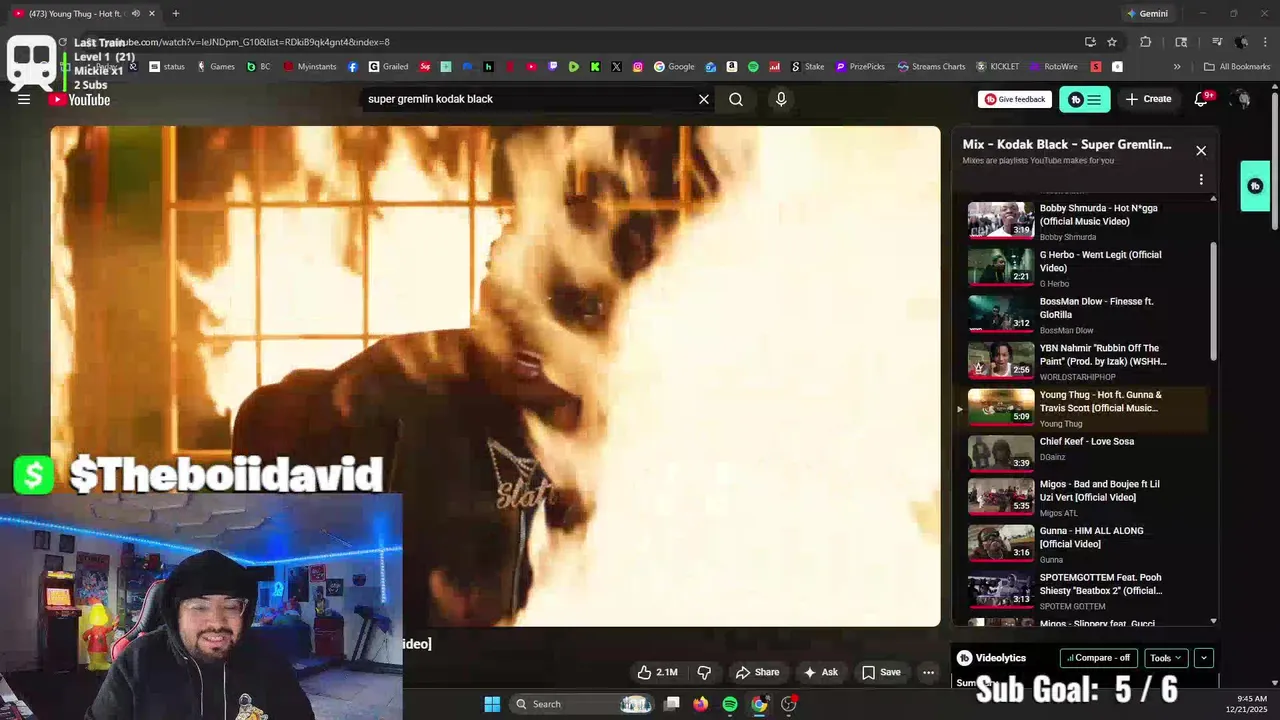Bookmark this page with the star icon
This screenshot has height=720, width=1280.
1112,42
